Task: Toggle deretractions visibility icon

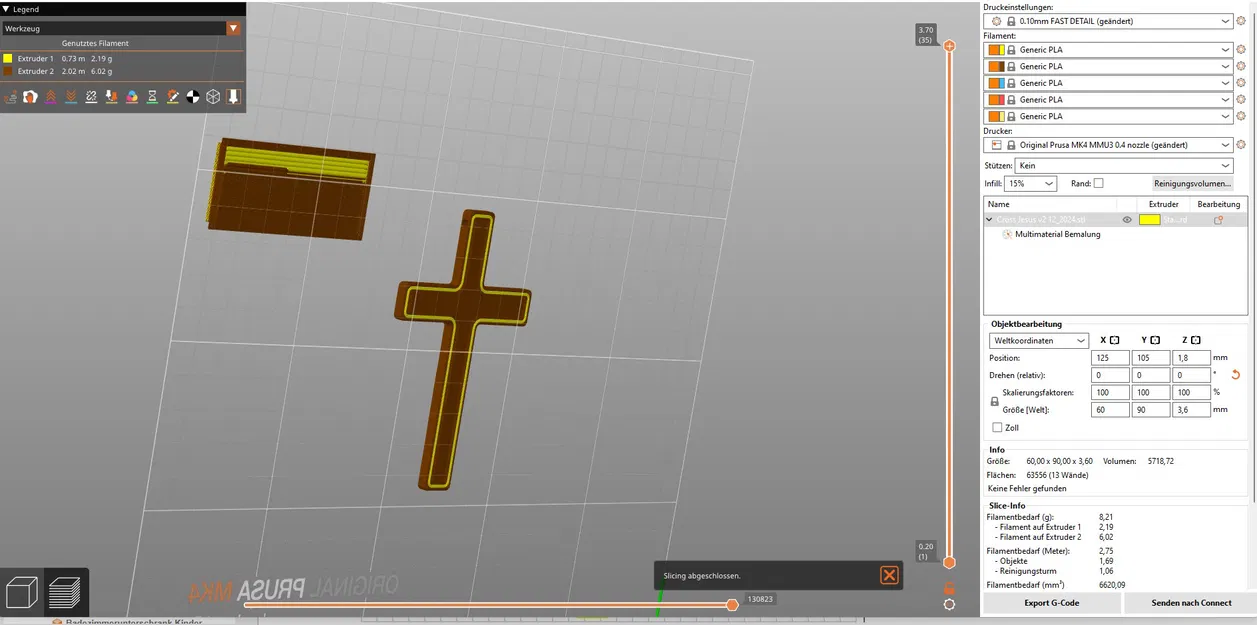Action: (x=71, y=97)
